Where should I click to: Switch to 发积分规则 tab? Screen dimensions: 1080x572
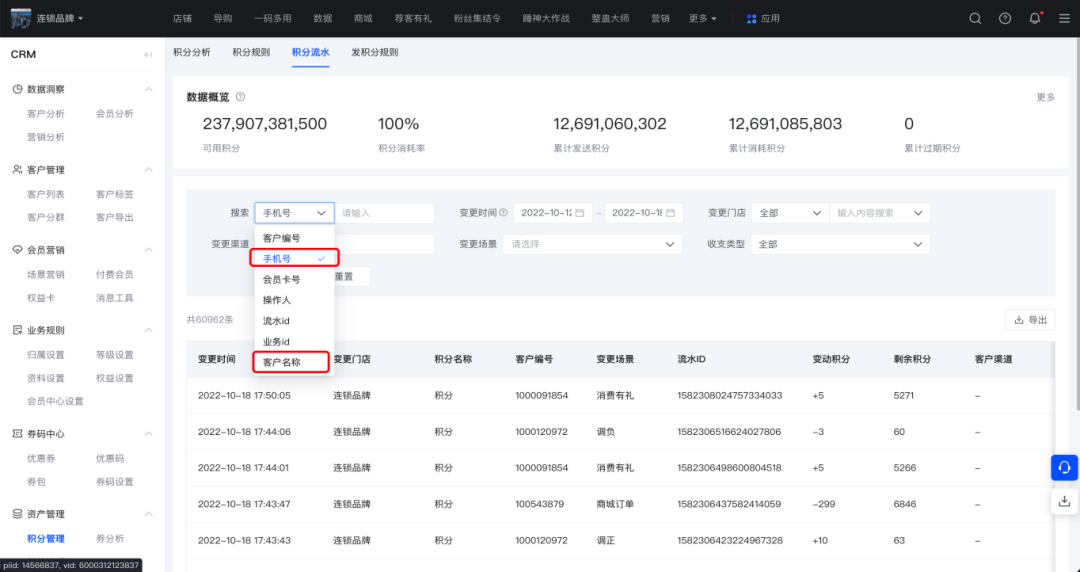[375, 52]
